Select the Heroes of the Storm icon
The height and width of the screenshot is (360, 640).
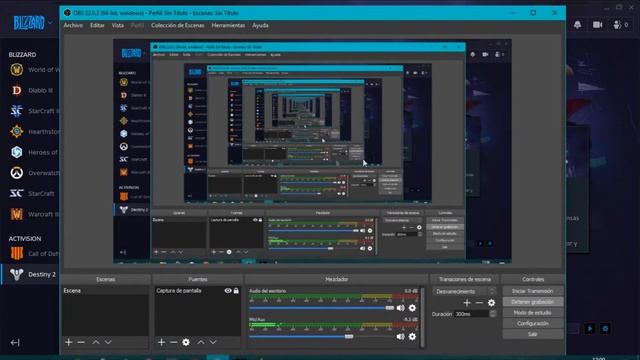pyautogui.click(x=16, y=152)
